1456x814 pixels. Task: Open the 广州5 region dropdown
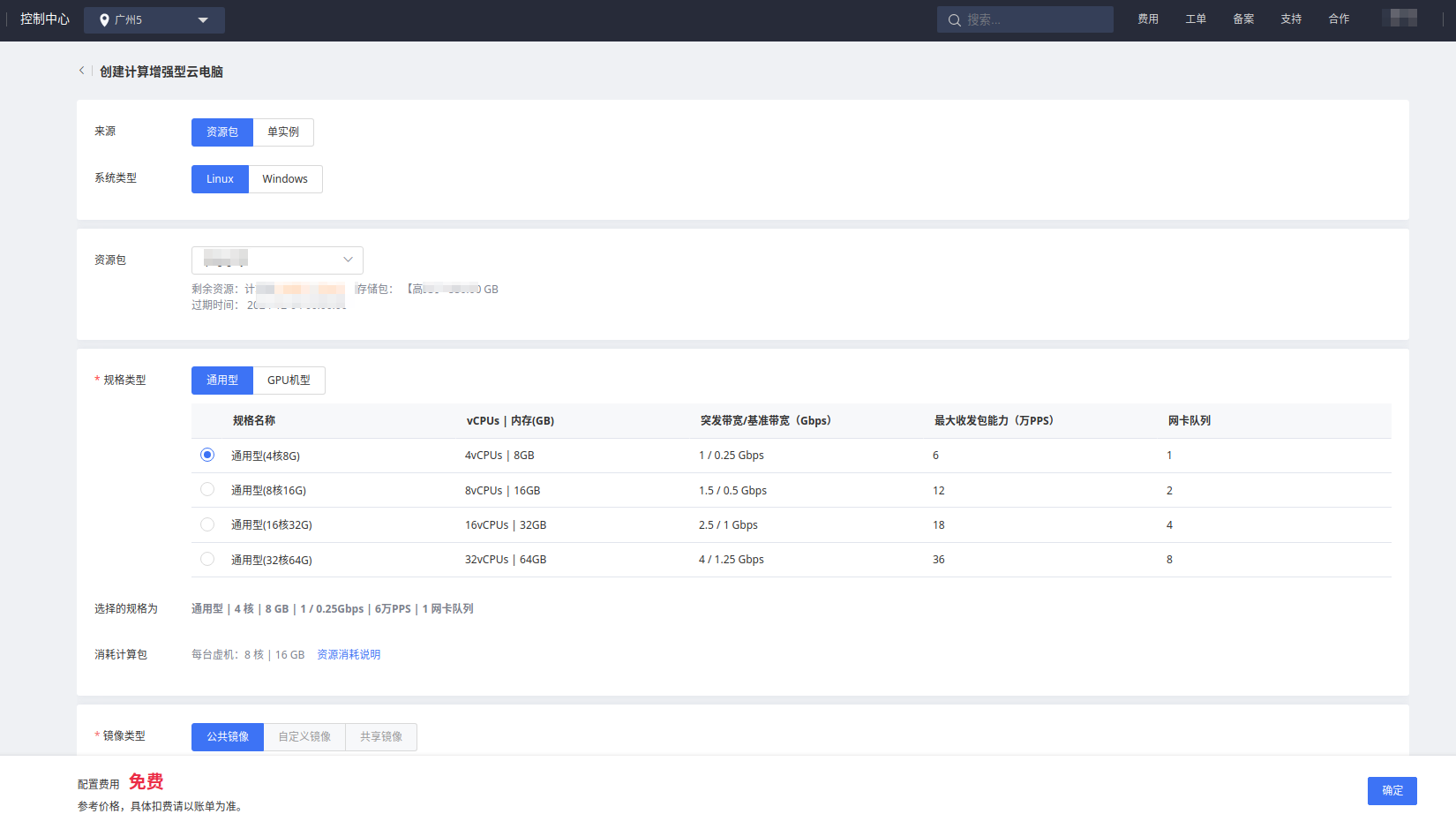pos(202,20)
